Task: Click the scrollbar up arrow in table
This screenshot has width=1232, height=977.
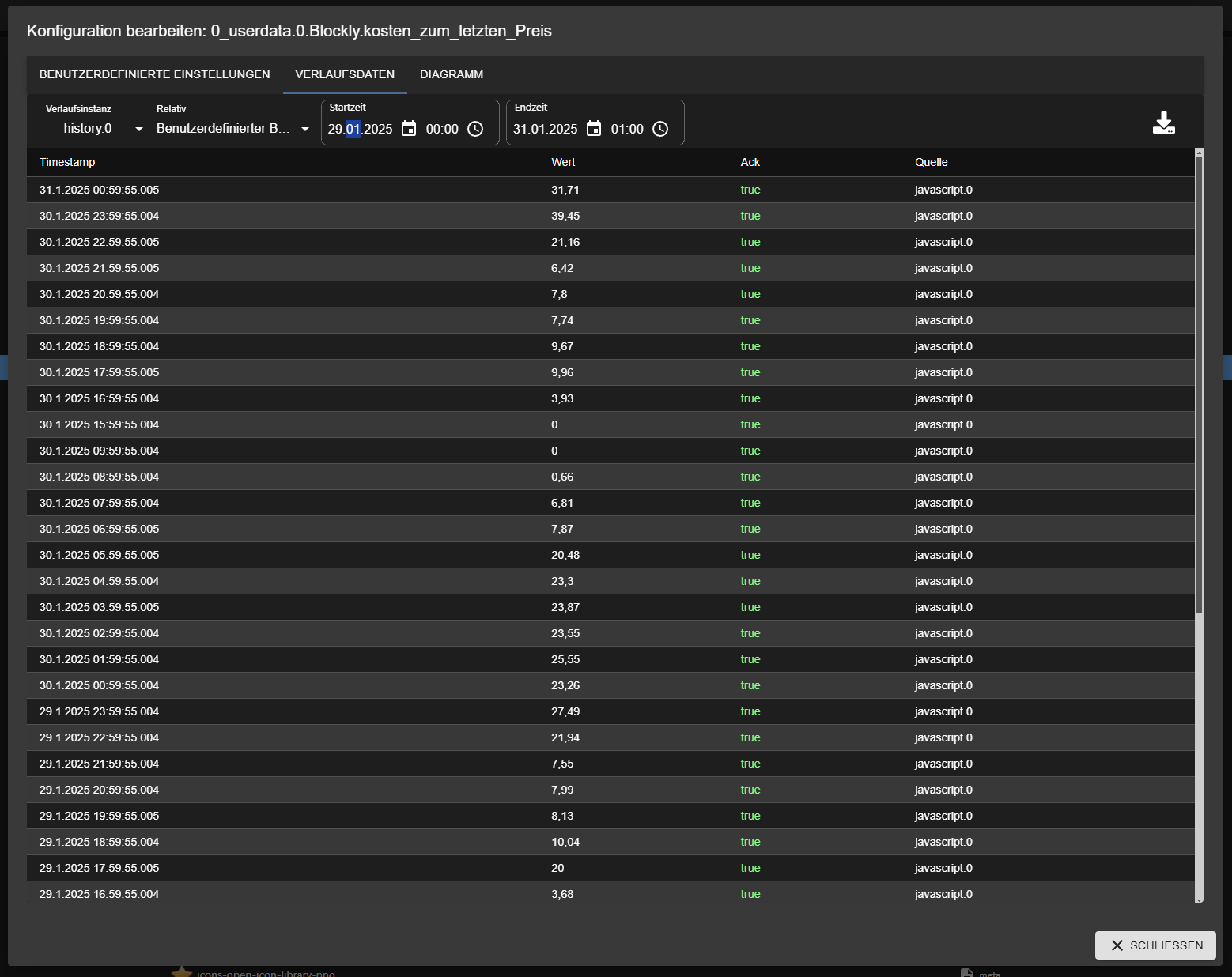Action: [x=1199, y=152]
